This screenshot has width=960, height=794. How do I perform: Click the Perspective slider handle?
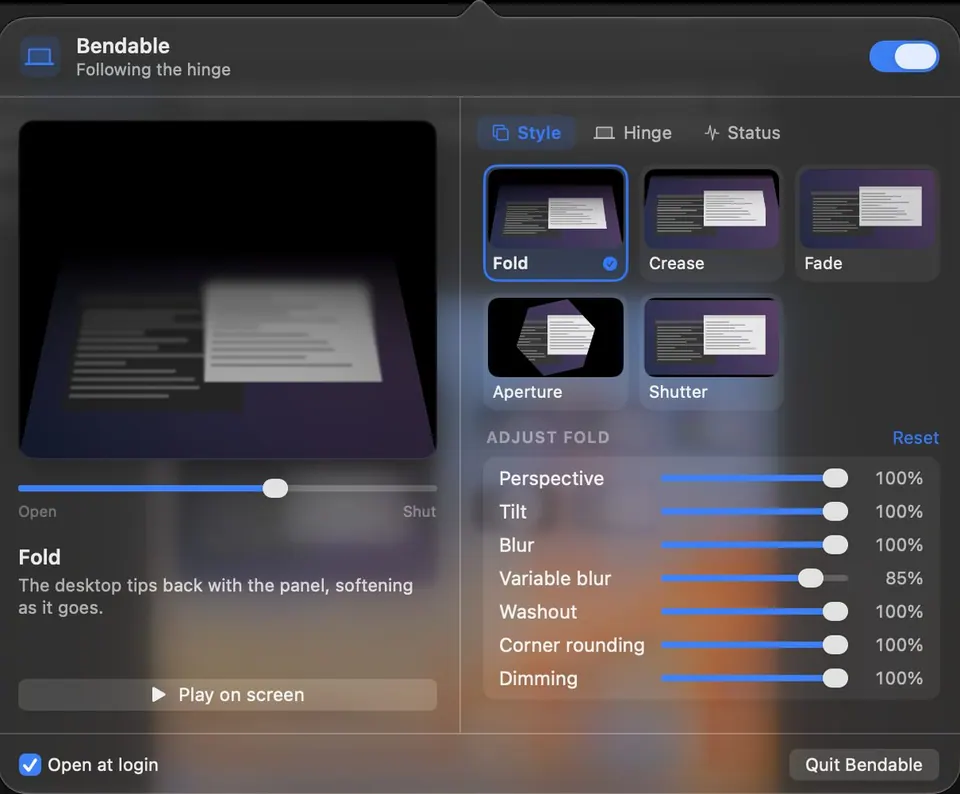pos(835,478)
